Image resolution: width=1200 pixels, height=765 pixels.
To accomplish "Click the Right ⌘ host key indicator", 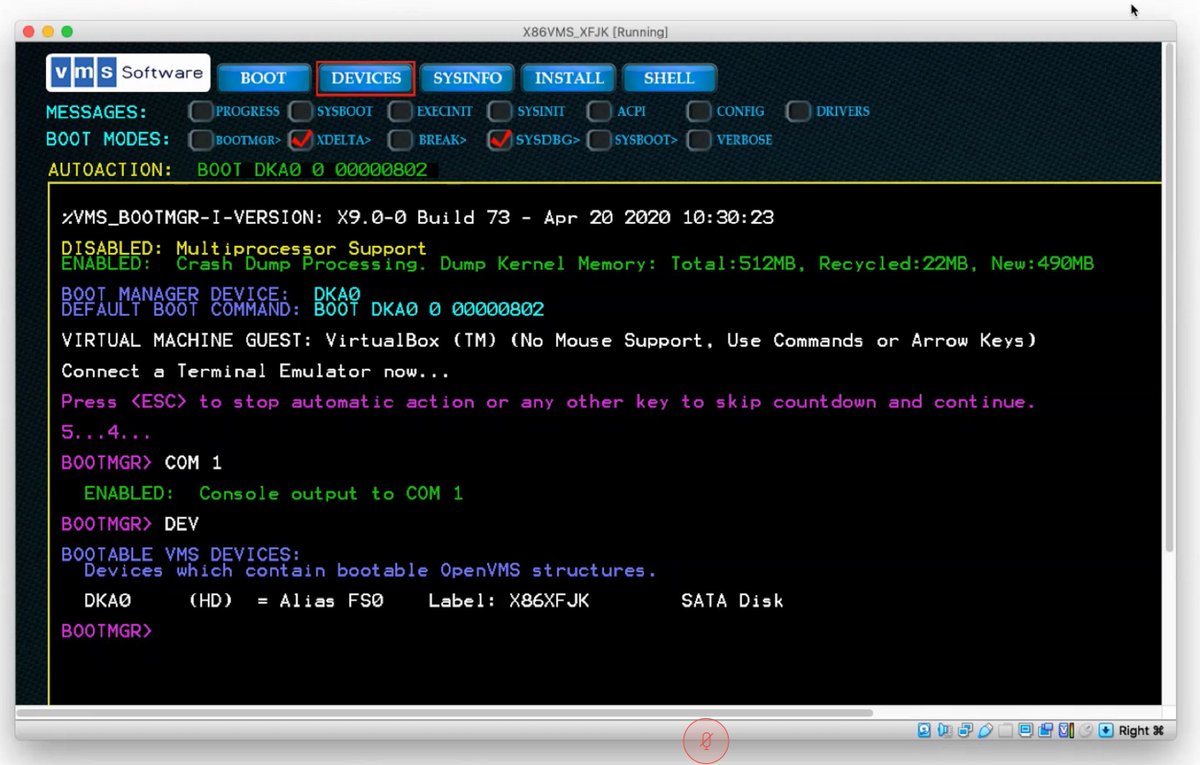I will pos(1141,731).
